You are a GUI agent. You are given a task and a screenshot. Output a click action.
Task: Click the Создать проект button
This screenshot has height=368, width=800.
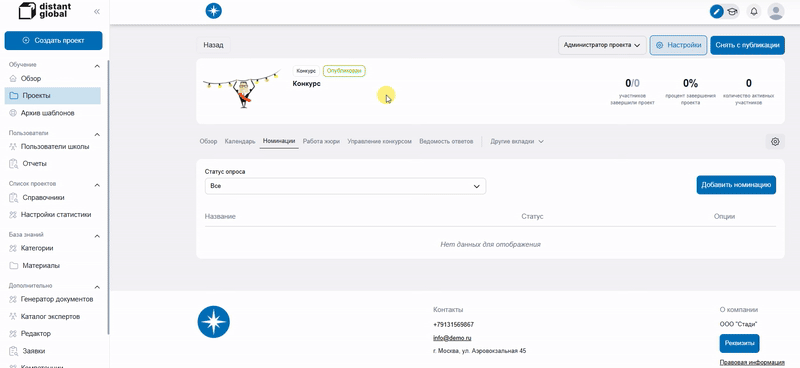(54, 40)
